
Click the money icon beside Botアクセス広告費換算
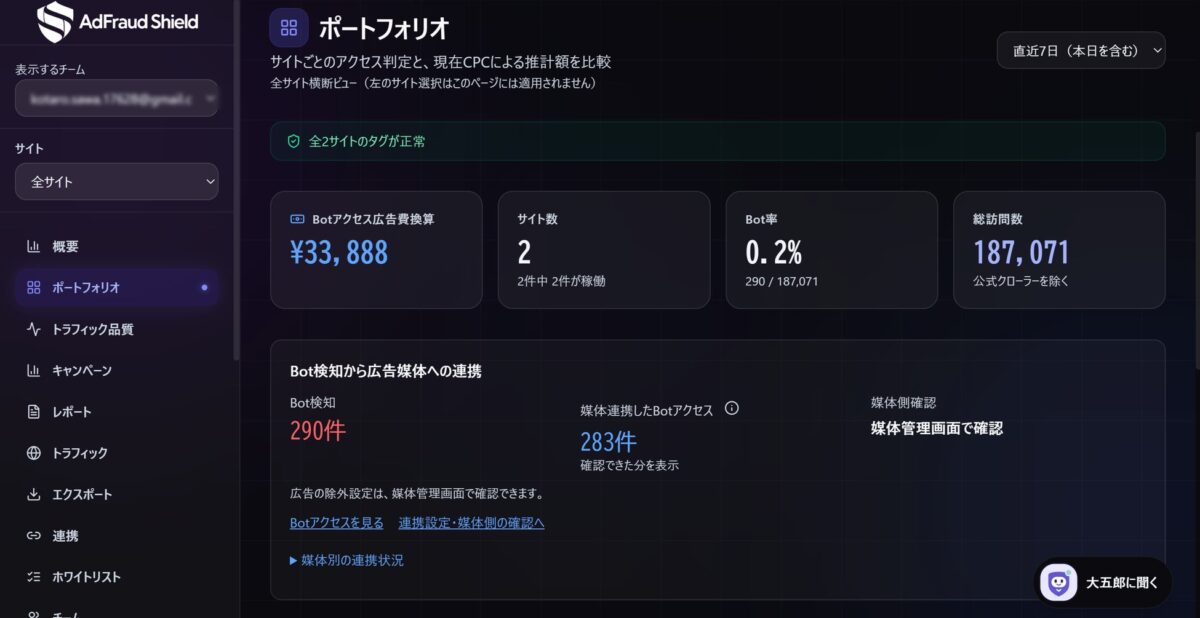297,219
